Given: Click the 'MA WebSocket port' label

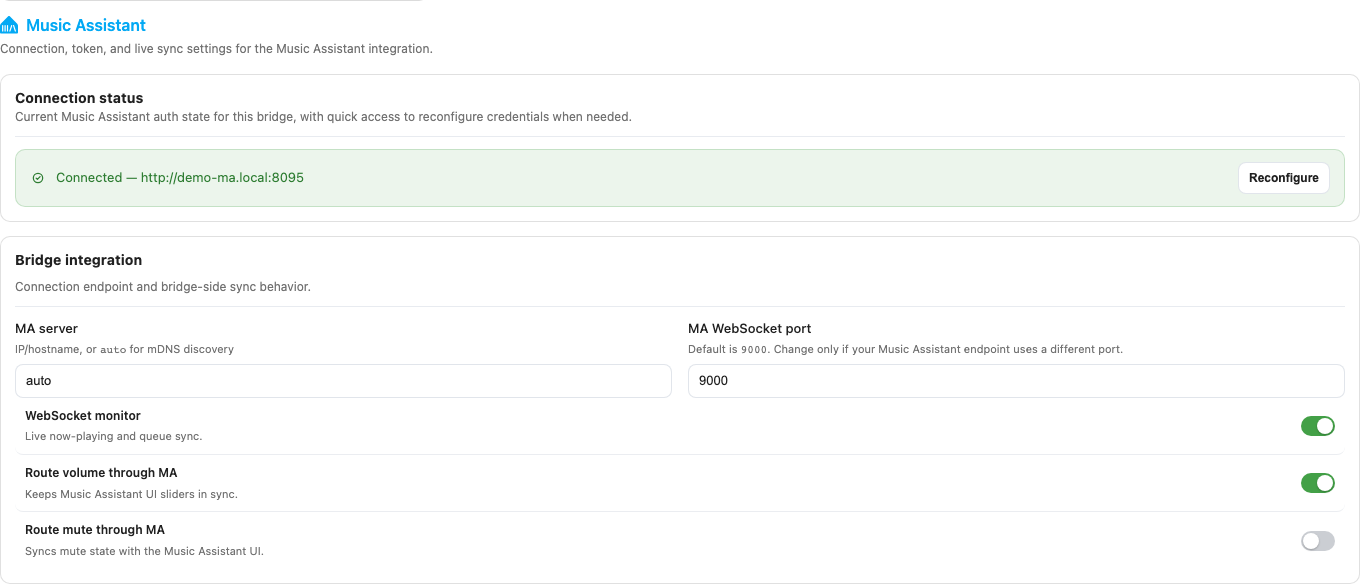Looking at the screenshot, I should coord(750,329).
